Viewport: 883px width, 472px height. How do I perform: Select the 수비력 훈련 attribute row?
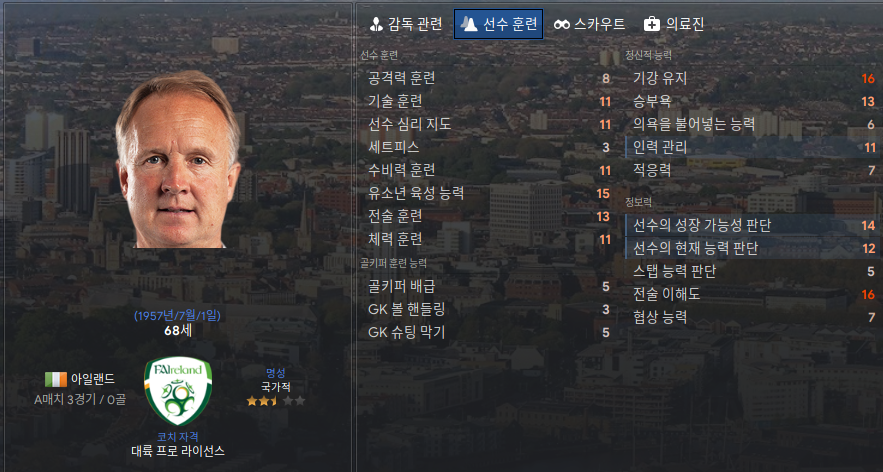[488, 171]
